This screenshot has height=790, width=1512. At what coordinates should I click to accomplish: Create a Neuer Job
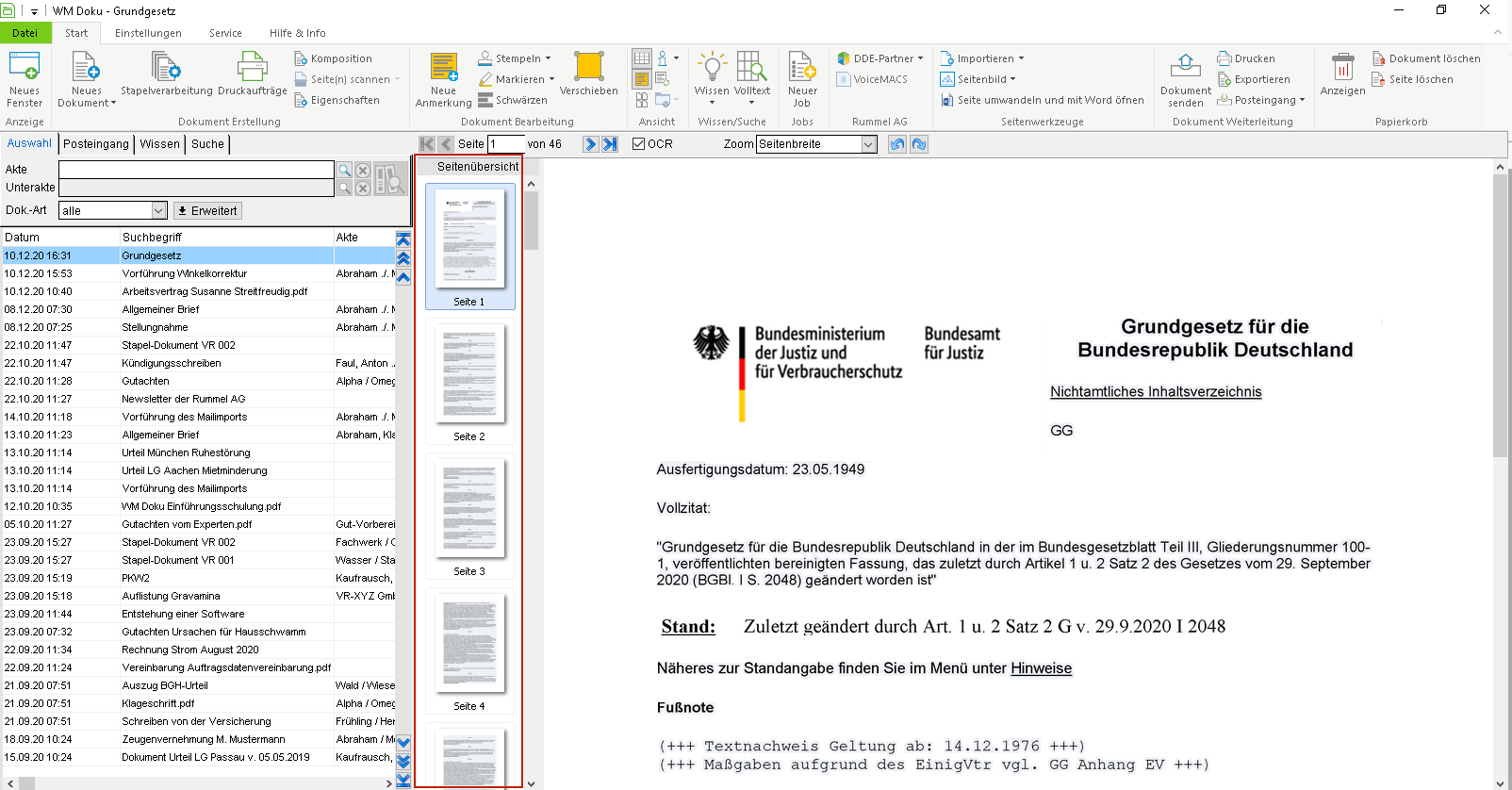802,80
